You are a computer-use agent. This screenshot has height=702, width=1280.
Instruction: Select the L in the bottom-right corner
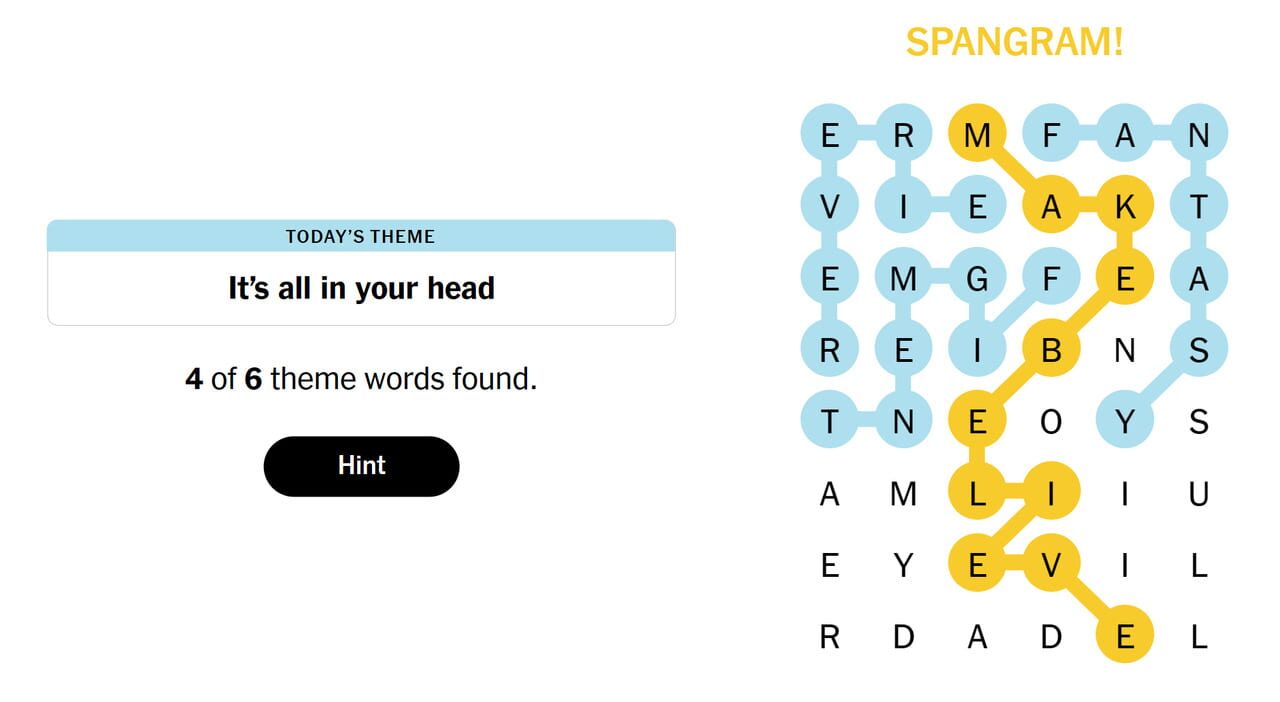point(1199,637)
